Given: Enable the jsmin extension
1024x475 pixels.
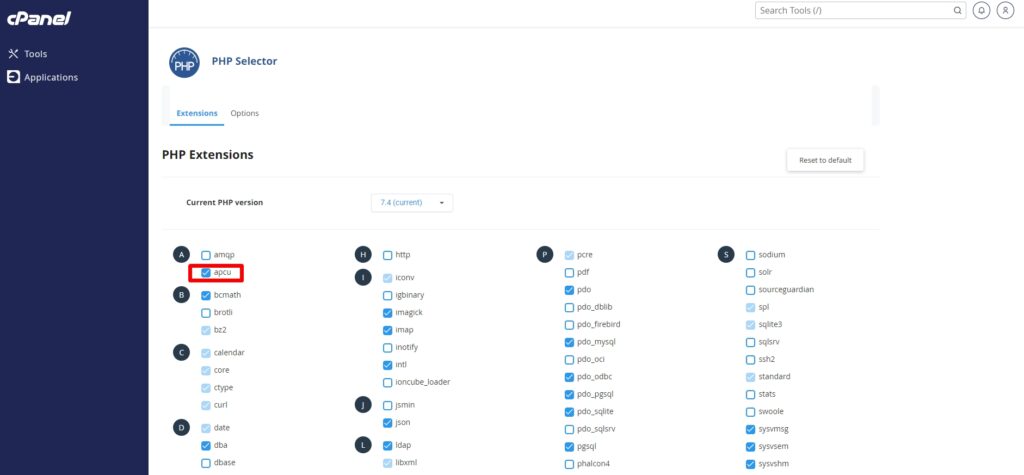Looking at the screenshot, I should (387, 405).
